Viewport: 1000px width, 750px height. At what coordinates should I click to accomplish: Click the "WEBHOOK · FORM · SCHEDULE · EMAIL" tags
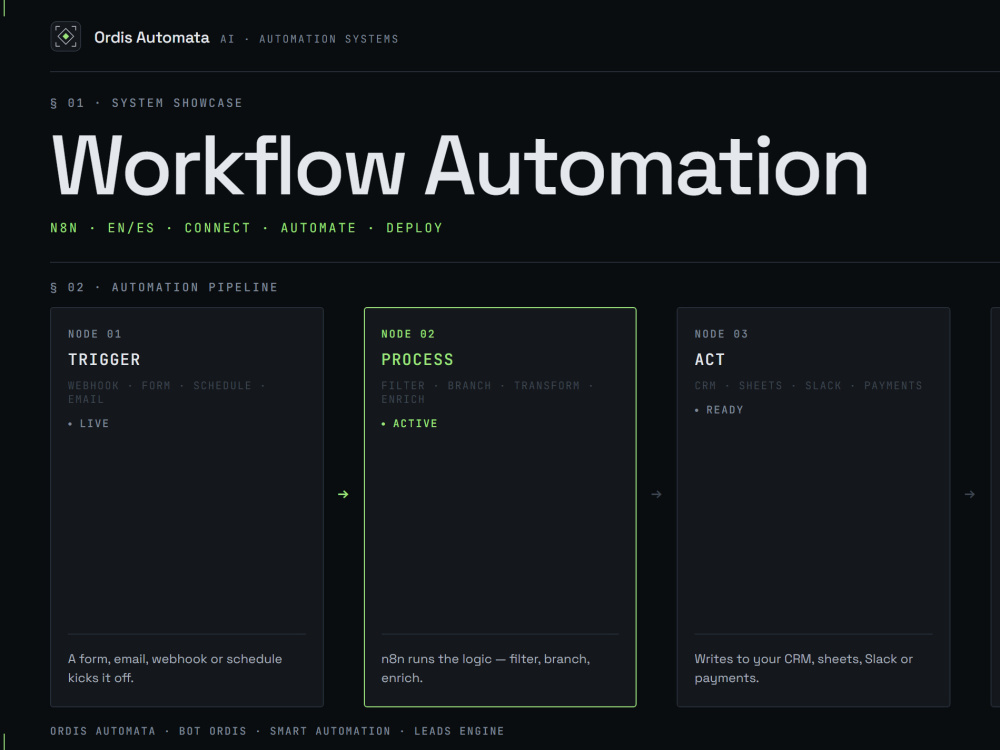[166, 392]
